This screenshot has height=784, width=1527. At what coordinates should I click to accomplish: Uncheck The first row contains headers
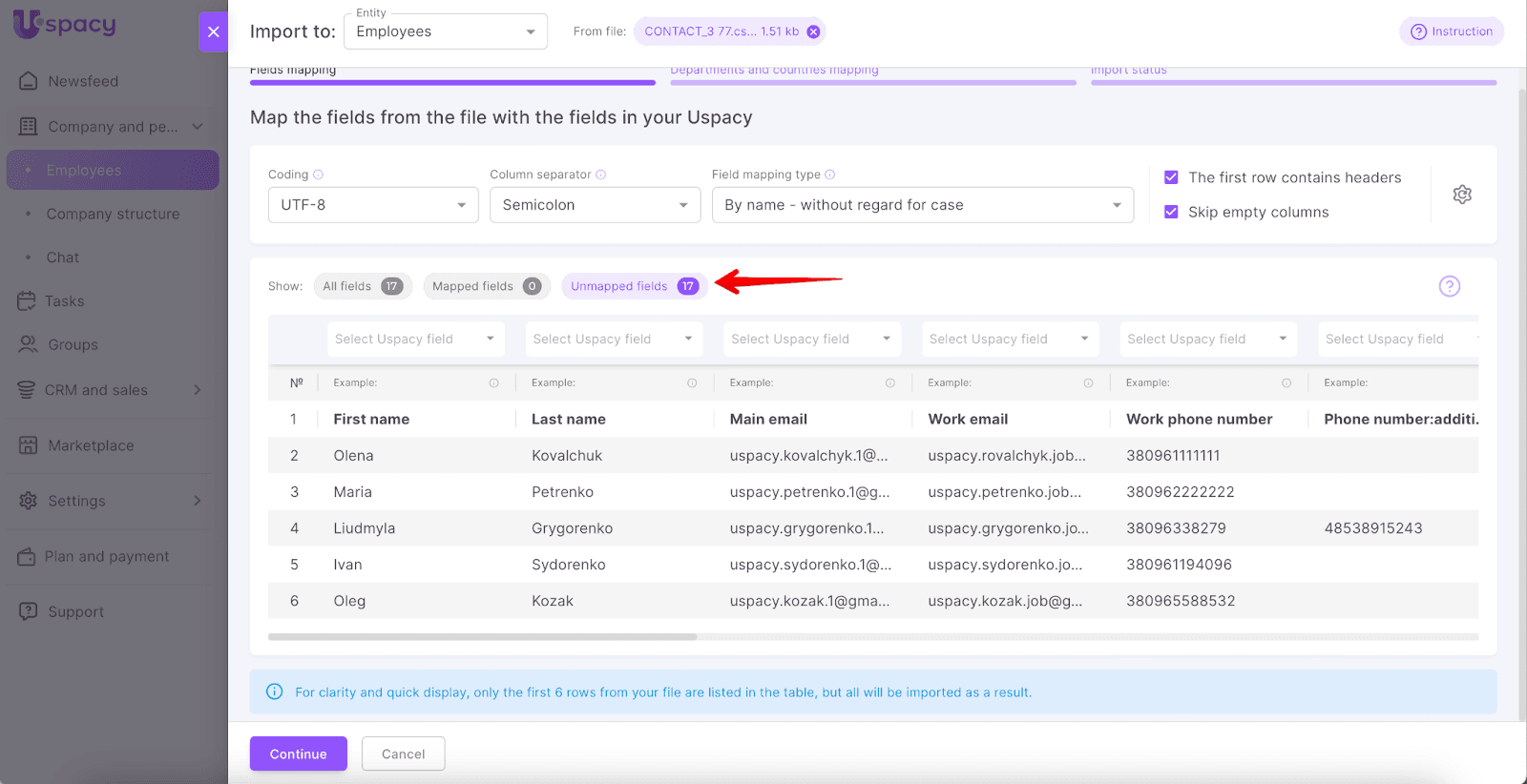tap(1171, 177)
